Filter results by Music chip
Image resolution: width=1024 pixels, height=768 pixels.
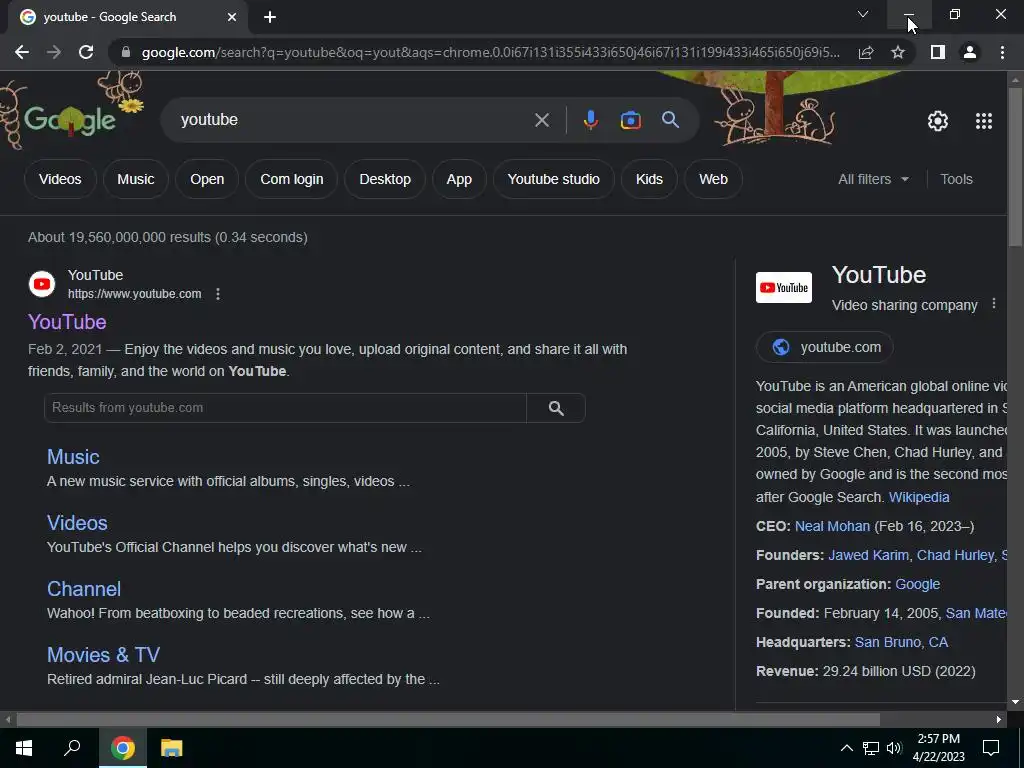tap(136, 179)
